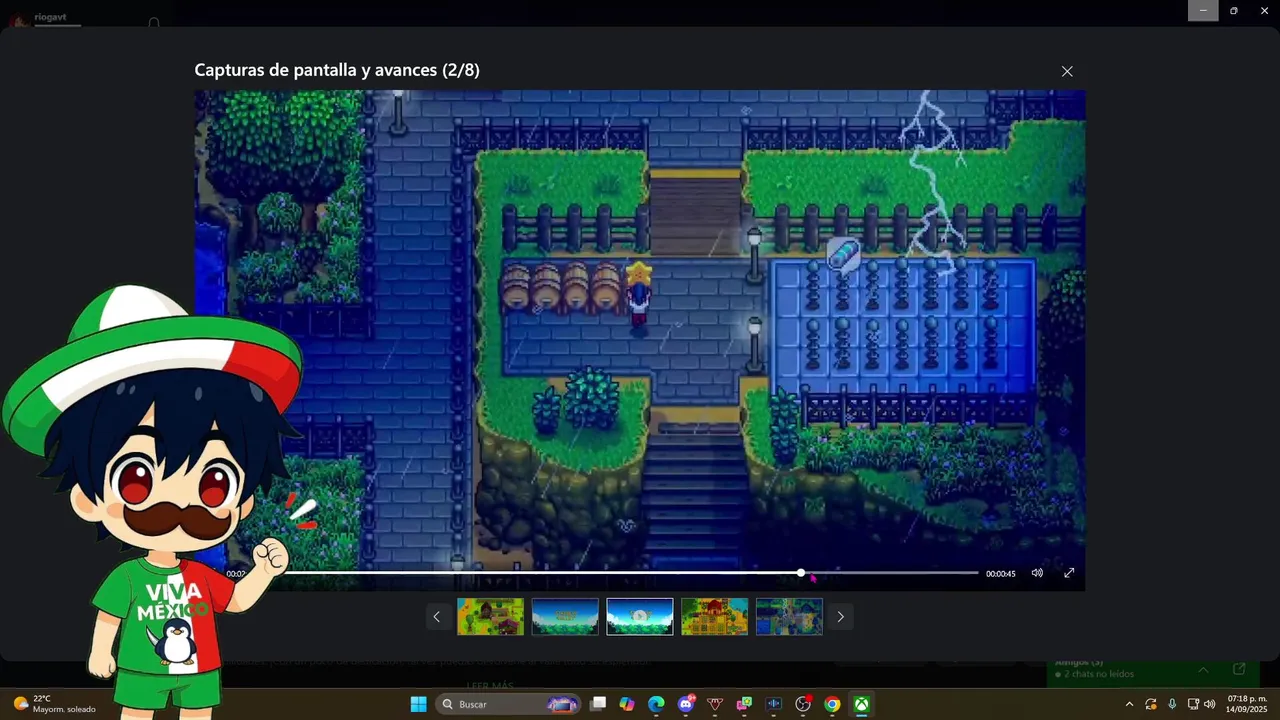1280x720 pixels.
Task: Go to previous thumbnail with left arrow
Action: [436, 617]
